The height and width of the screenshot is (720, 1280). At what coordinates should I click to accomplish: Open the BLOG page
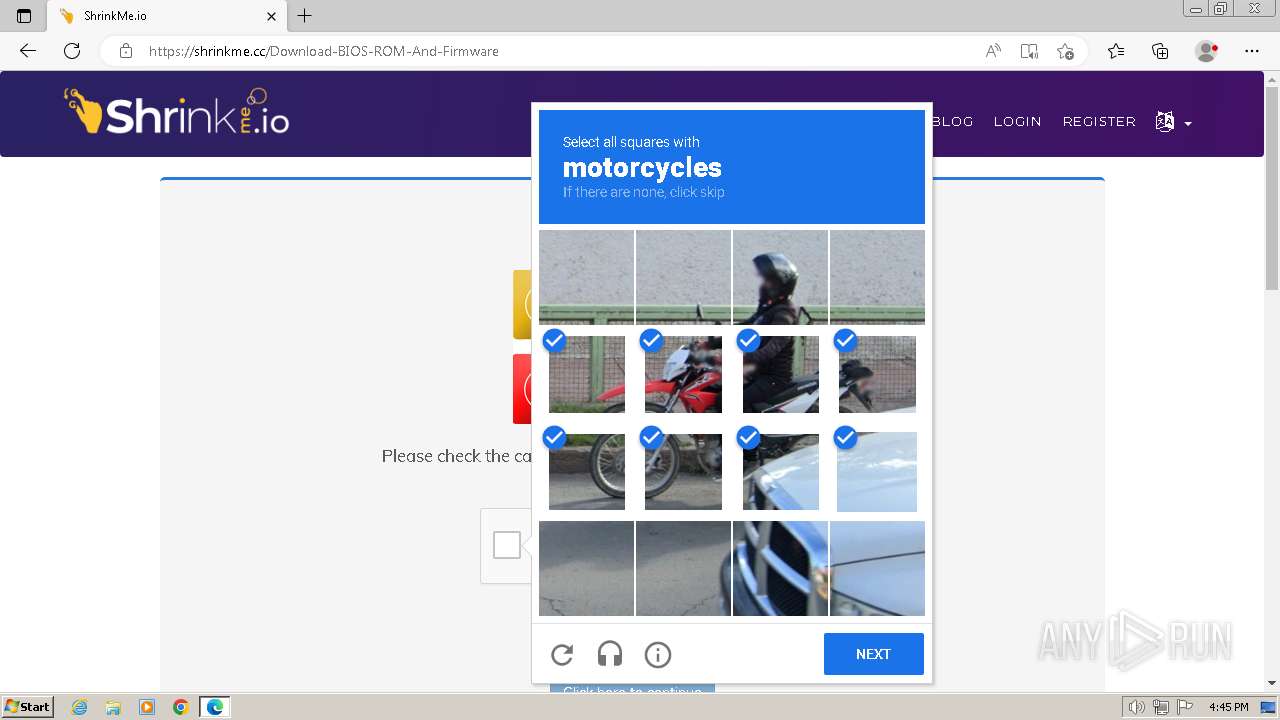[952, 121]
